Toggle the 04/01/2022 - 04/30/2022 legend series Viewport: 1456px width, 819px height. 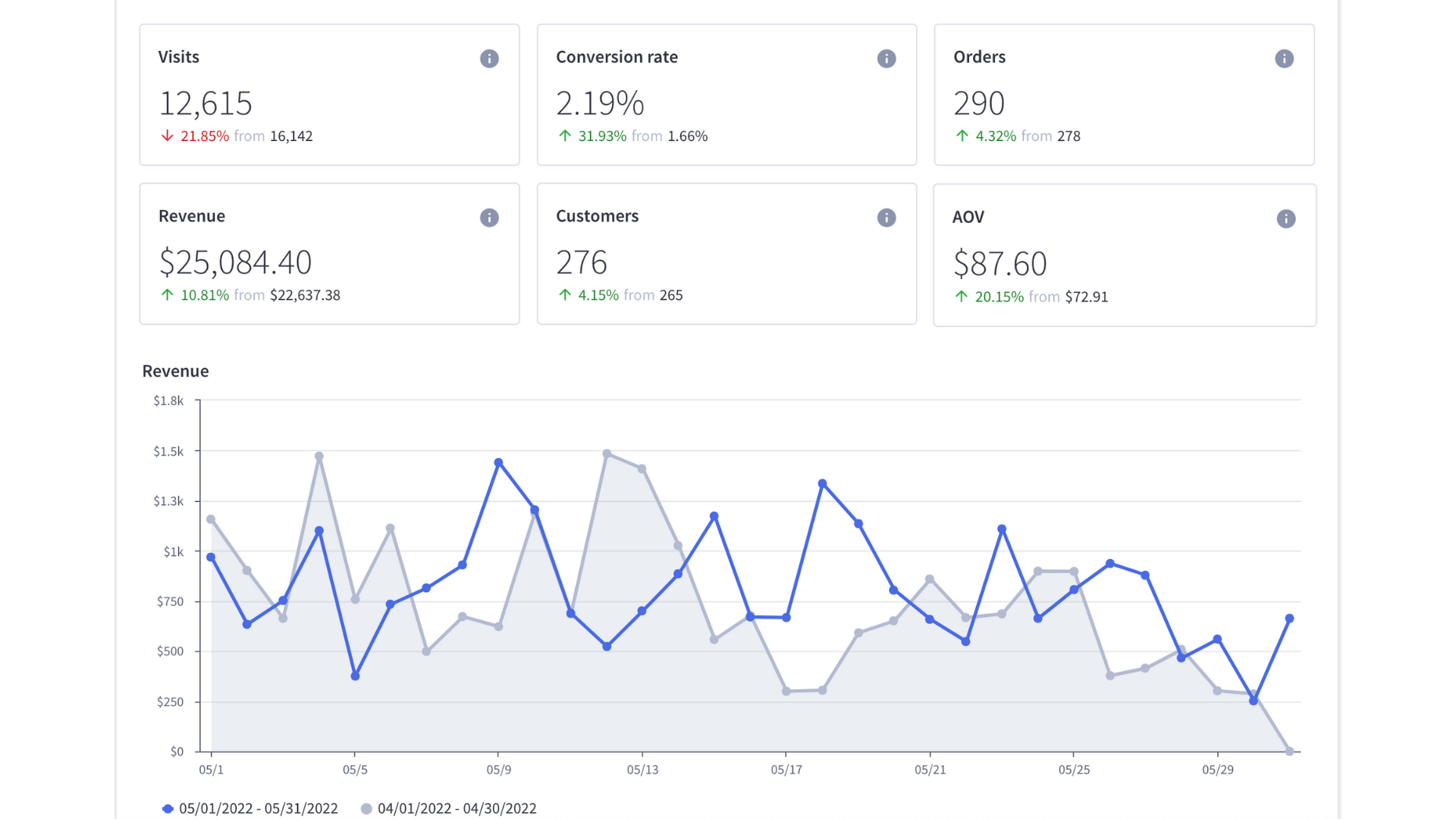(449, 808)
